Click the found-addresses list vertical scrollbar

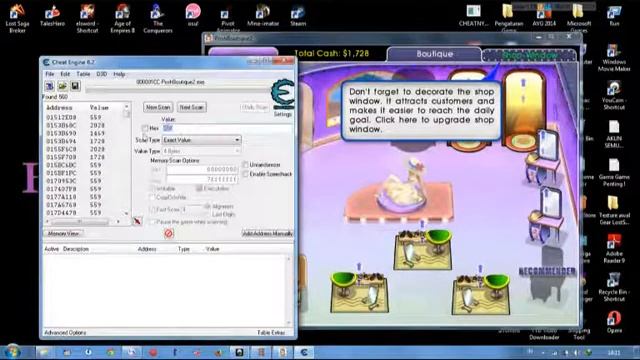tap(127, 159)
